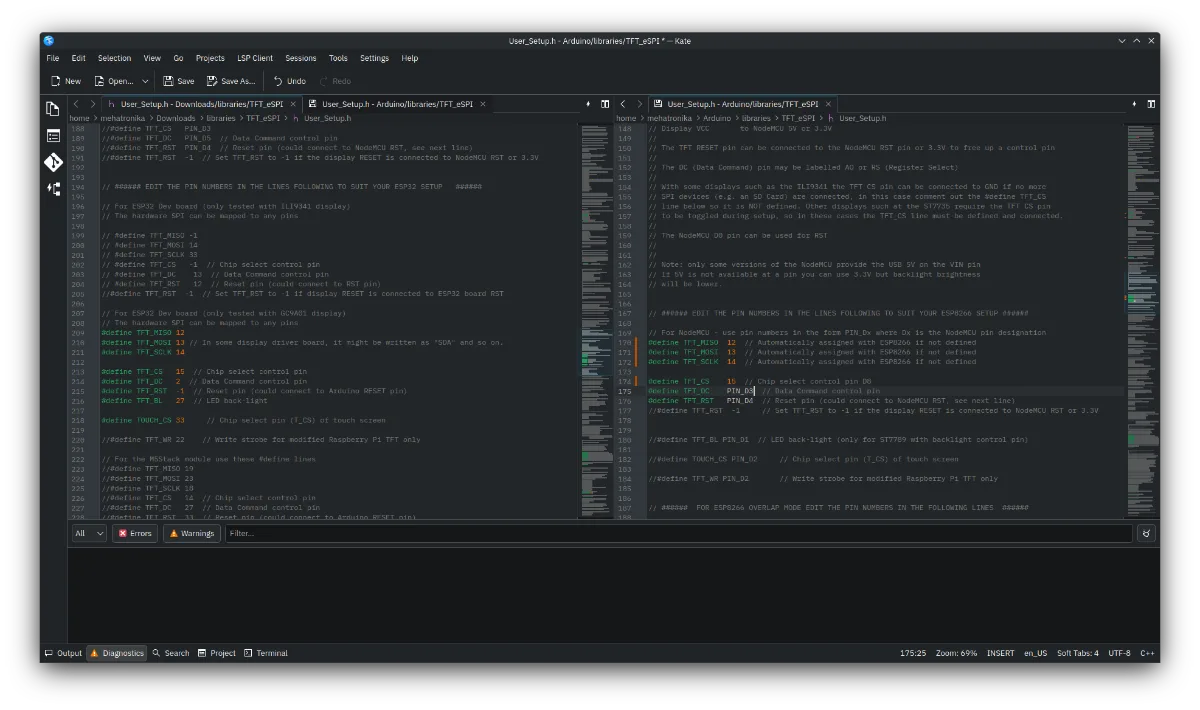Screen dimensions: 1200x710
Task: Click the clear diagnostics icon beside Filter
Action: (1146, 534)
